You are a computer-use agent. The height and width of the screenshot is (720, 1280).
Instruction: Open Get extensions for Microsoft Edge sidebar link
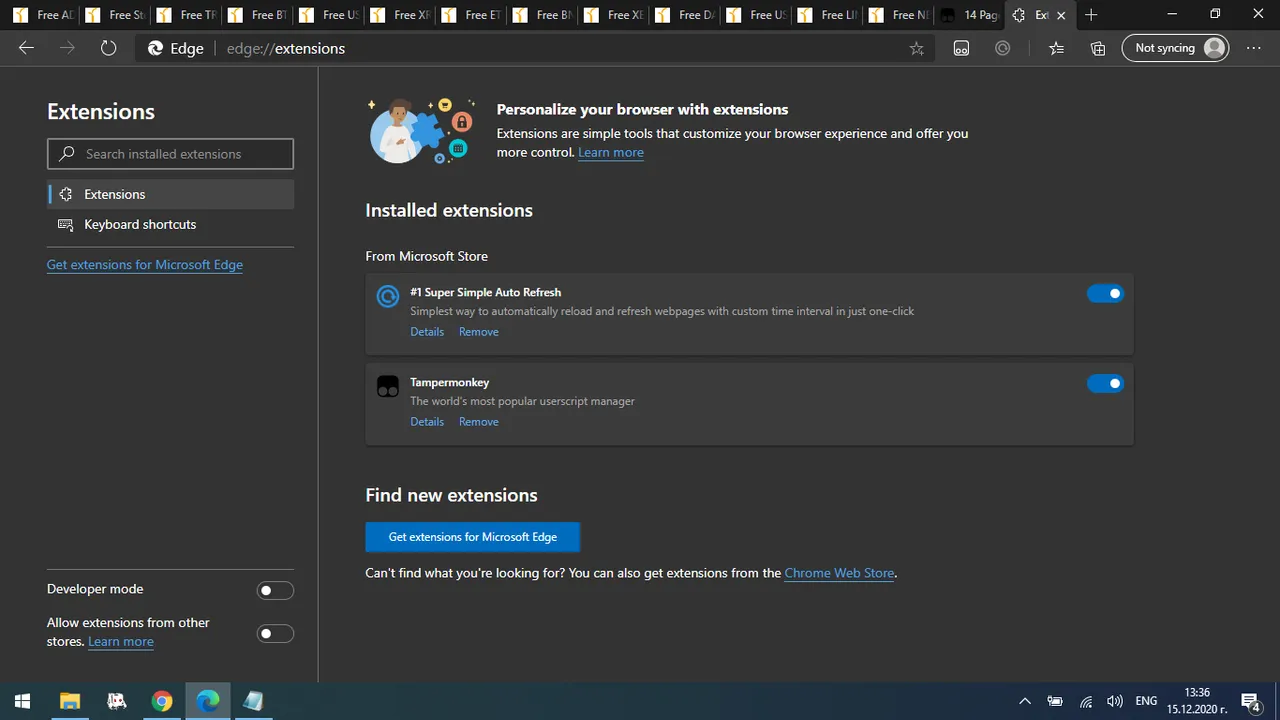[x=145, y=264]
